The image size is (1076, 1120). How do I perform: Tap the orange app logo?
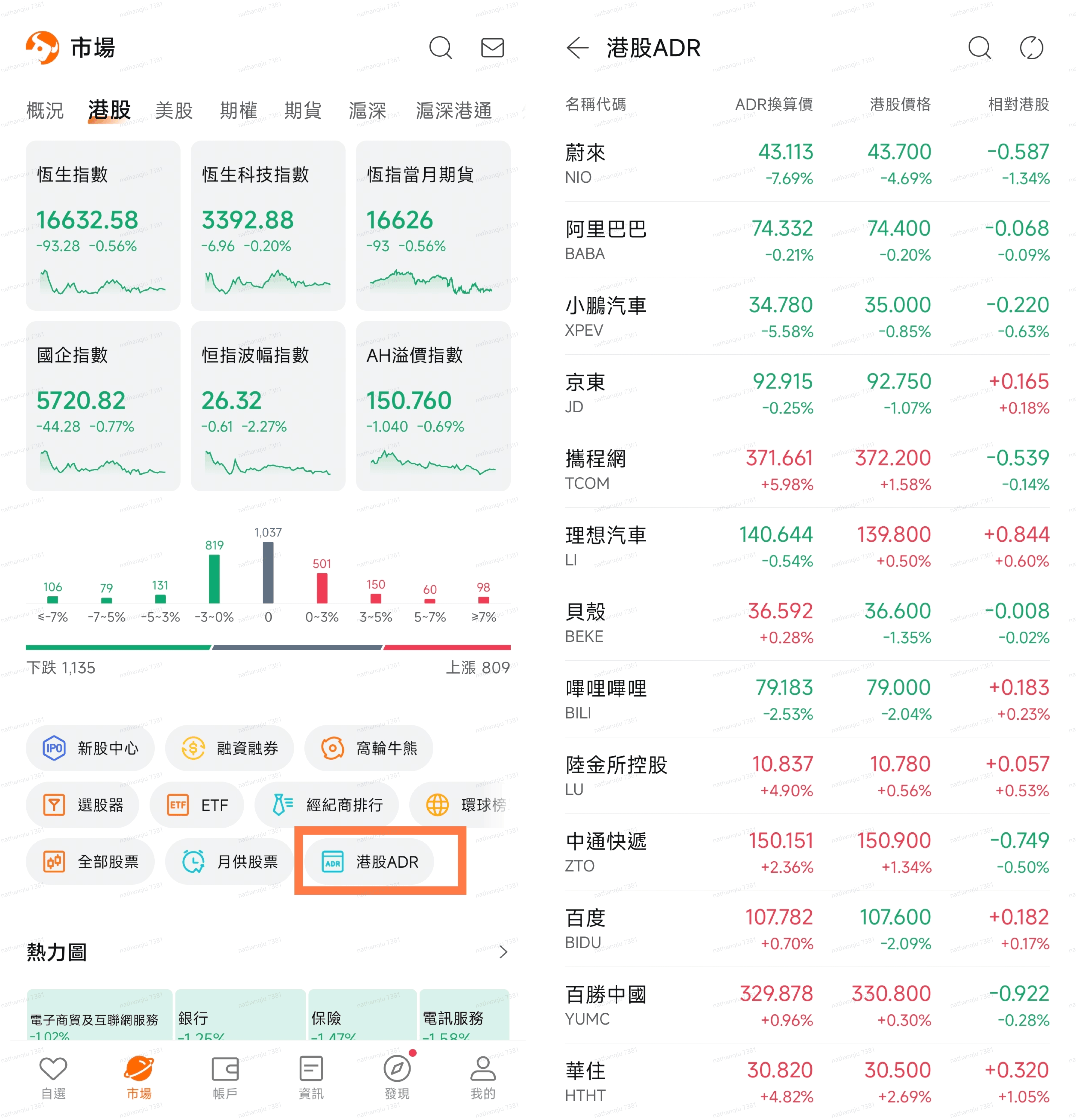(x=43, y=47)
